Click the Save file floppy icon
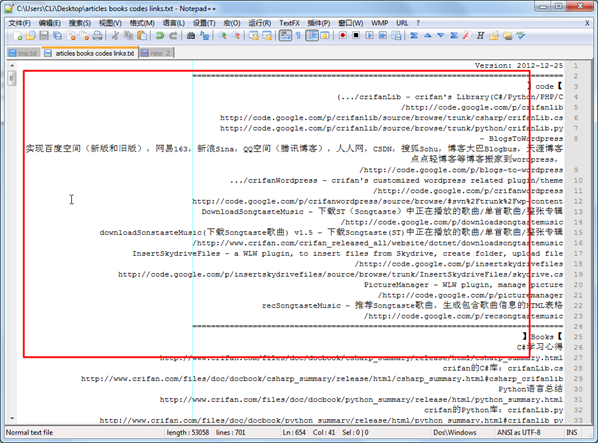The image size is (598, 443). coord(44,36)
